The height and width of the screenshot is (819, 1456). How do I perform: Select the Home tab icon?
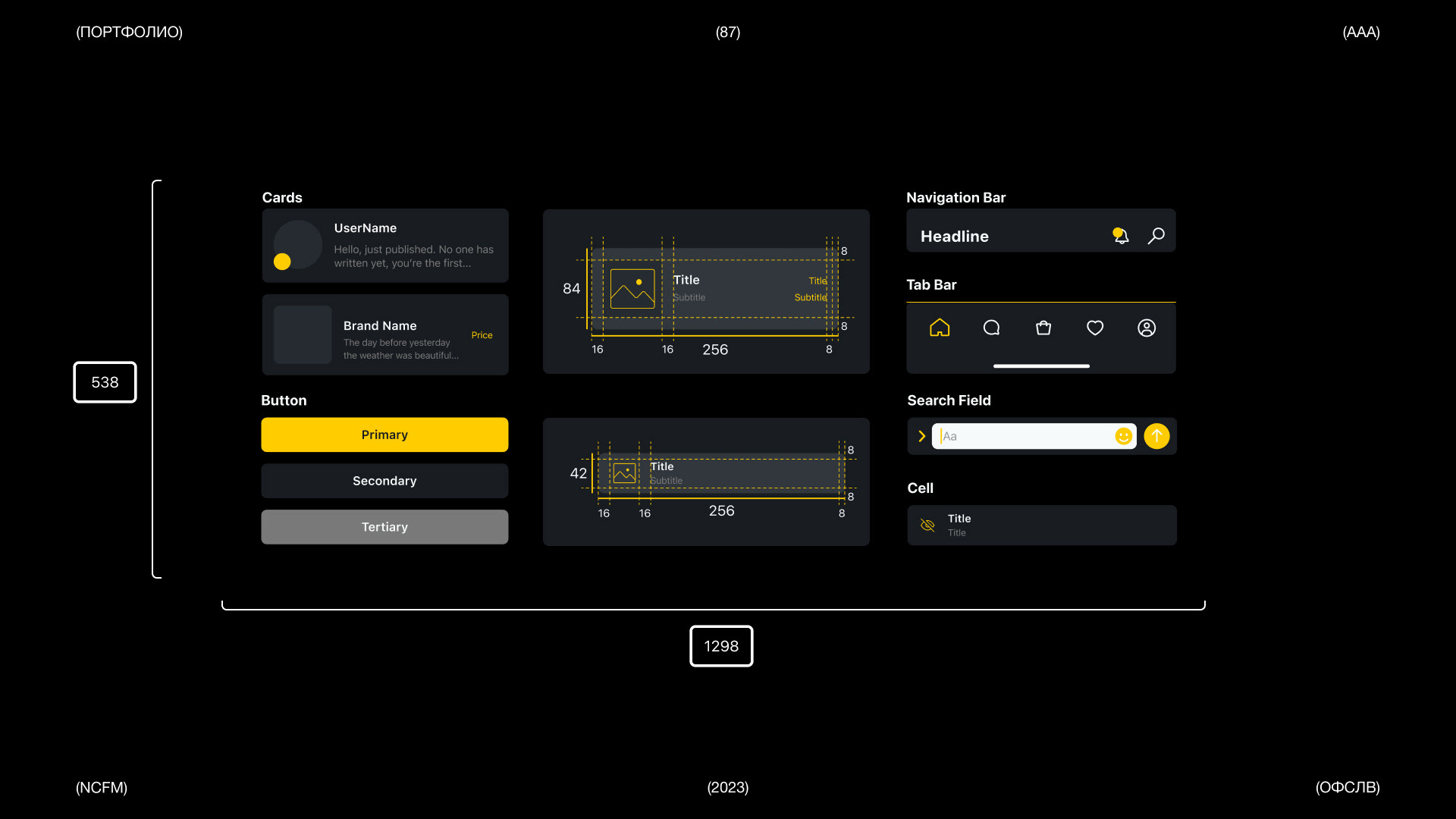tap(940, 328)
